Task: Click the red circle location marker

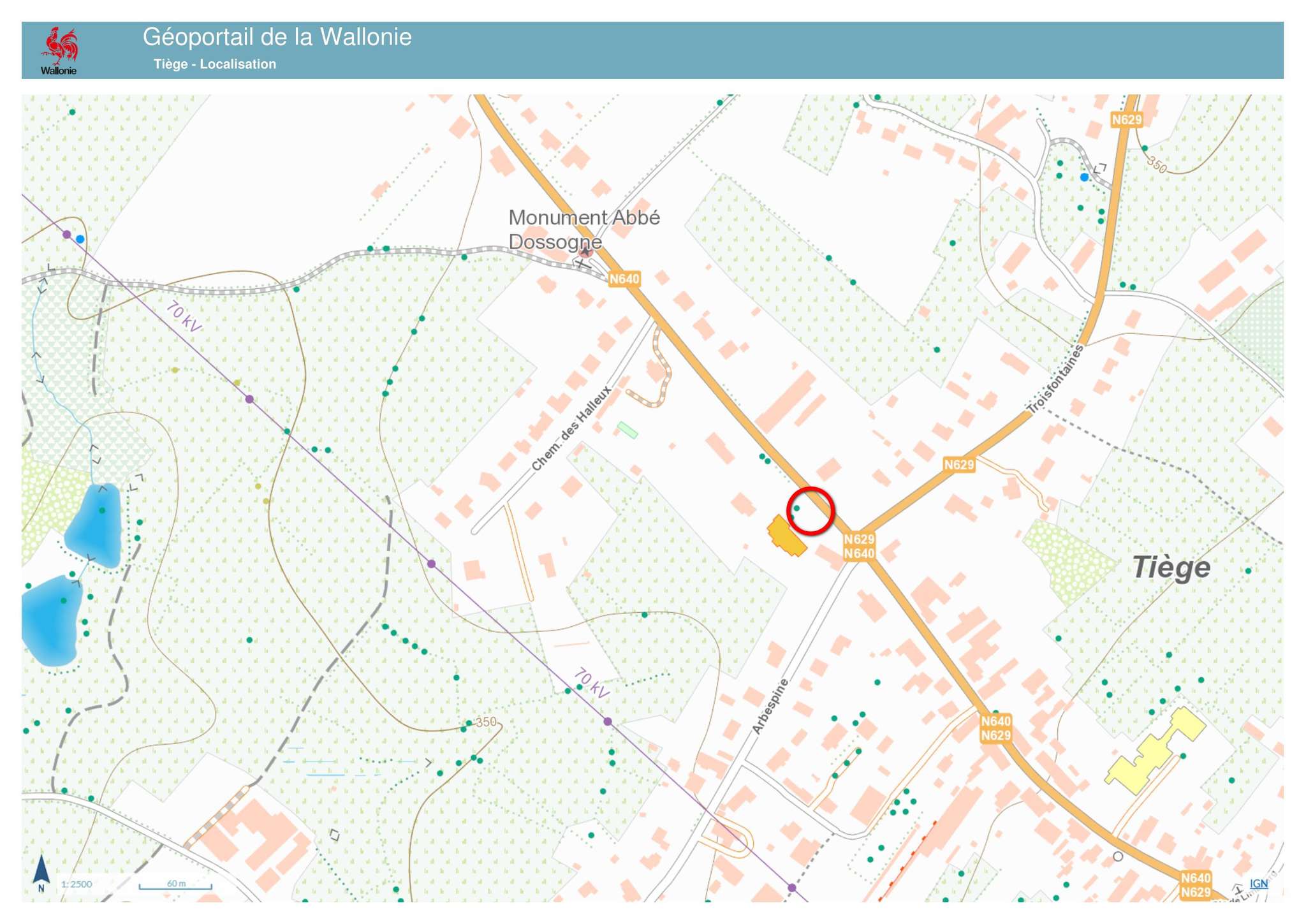Action: point(811,510)
